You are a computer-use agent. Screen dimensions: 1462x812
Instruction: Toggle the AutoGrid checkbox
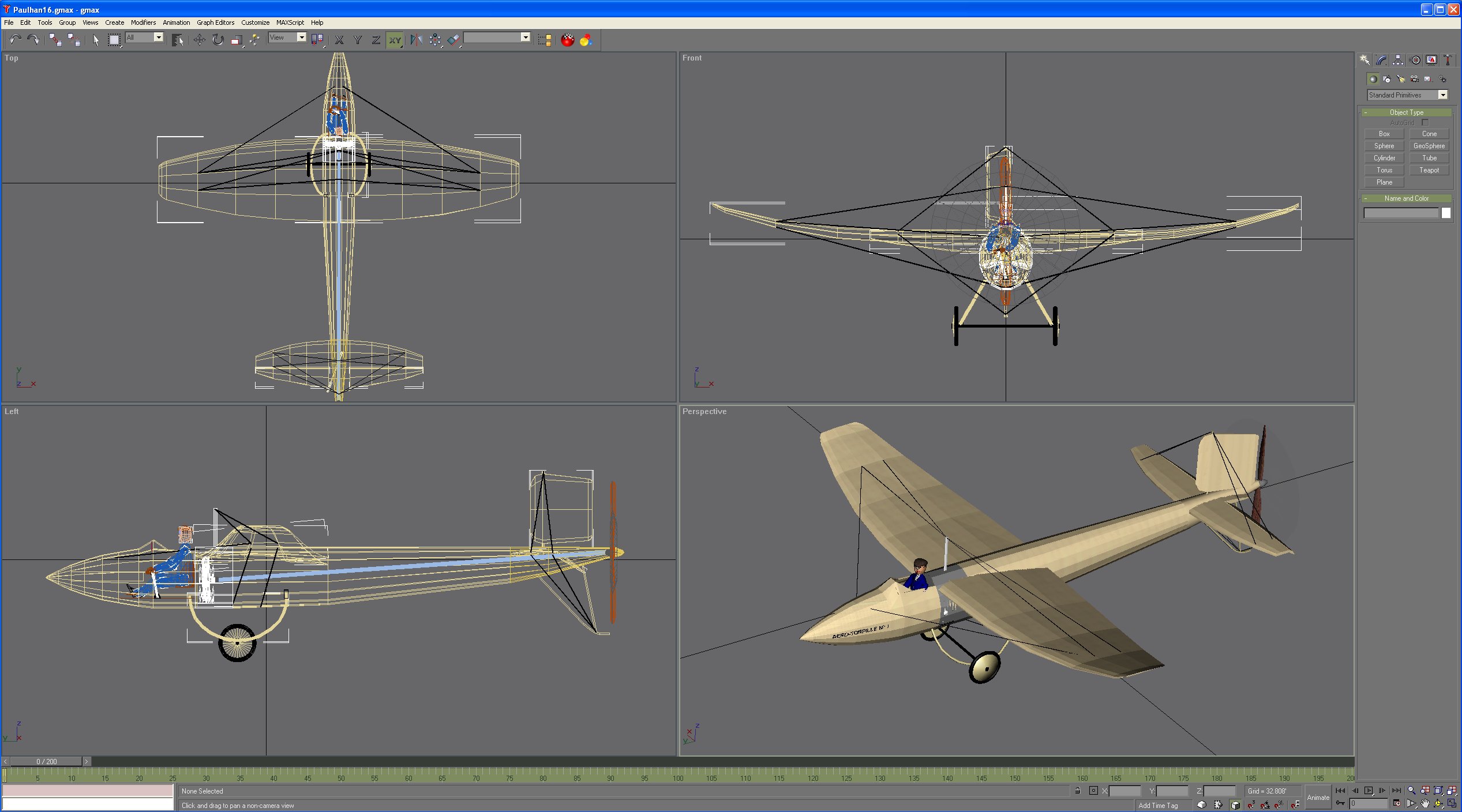pyautogui.click(x=1424, y=123)
